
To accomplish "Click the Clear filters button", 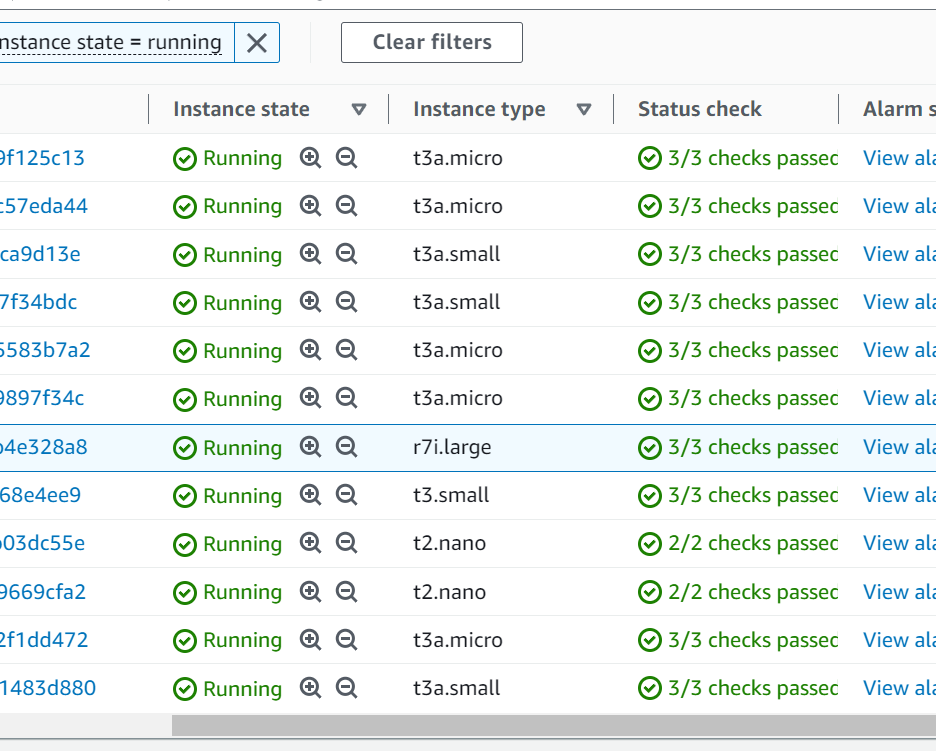I will [431, 42].
